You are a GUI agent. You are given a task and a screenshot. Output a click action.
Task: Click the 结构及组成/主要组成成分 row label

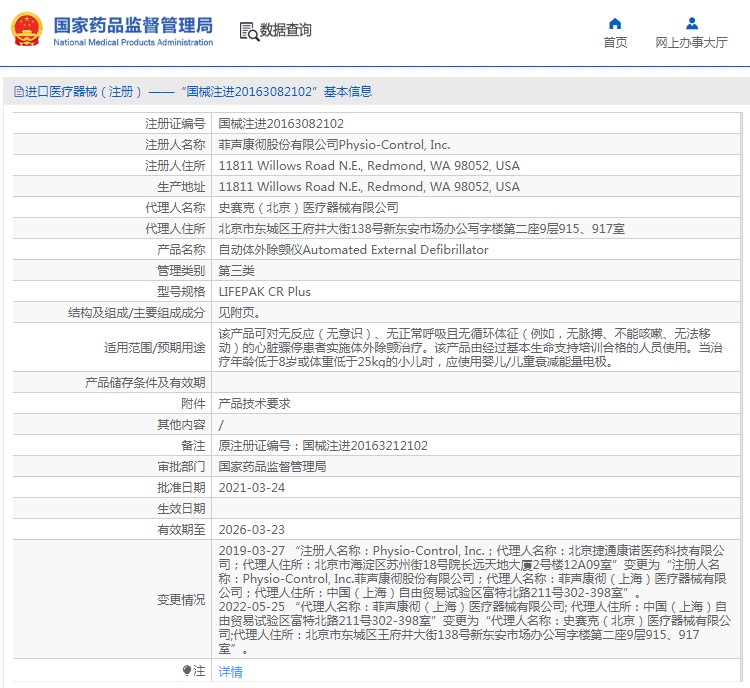[x=136, y=313]
